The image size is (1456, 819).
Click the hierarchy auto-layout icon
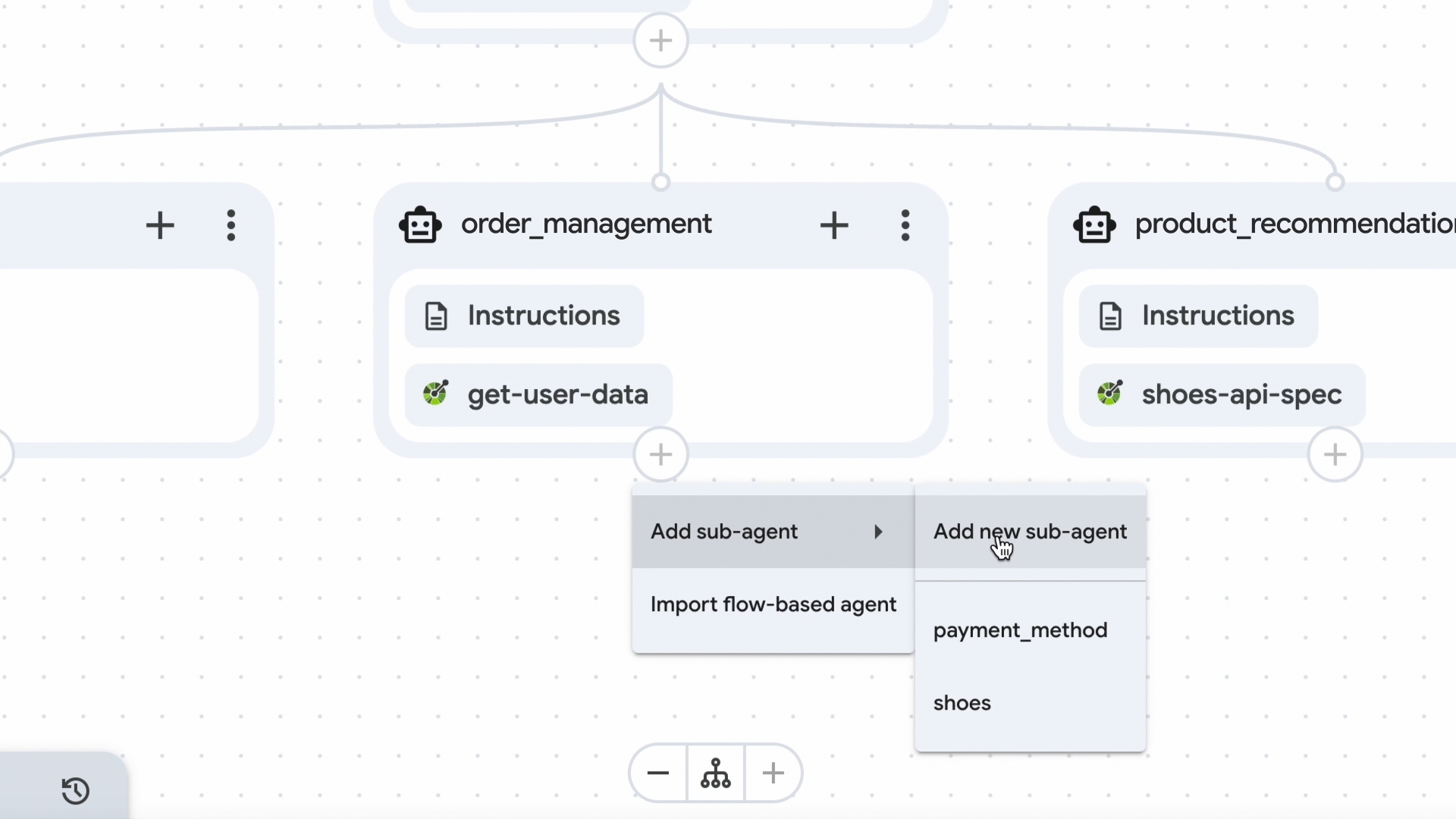click(x=716, y=773)
